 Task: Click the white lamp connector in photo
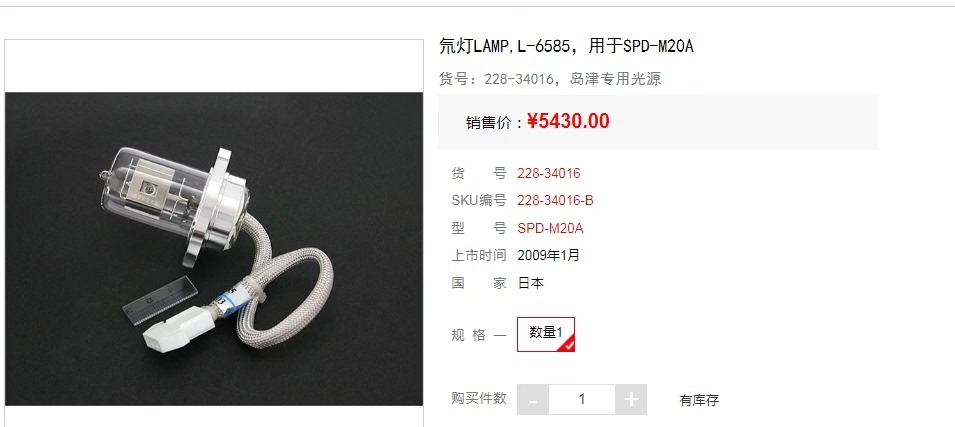click(x=175, y=330)
